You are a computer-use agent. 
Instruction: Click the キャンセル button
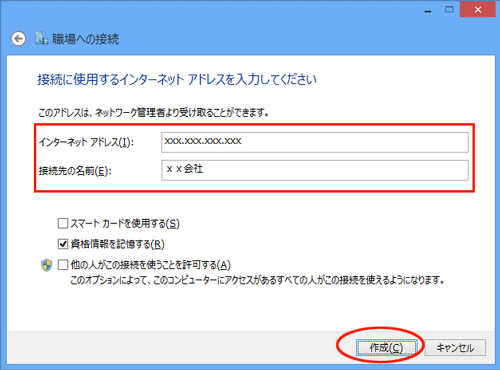coord(455,348)
